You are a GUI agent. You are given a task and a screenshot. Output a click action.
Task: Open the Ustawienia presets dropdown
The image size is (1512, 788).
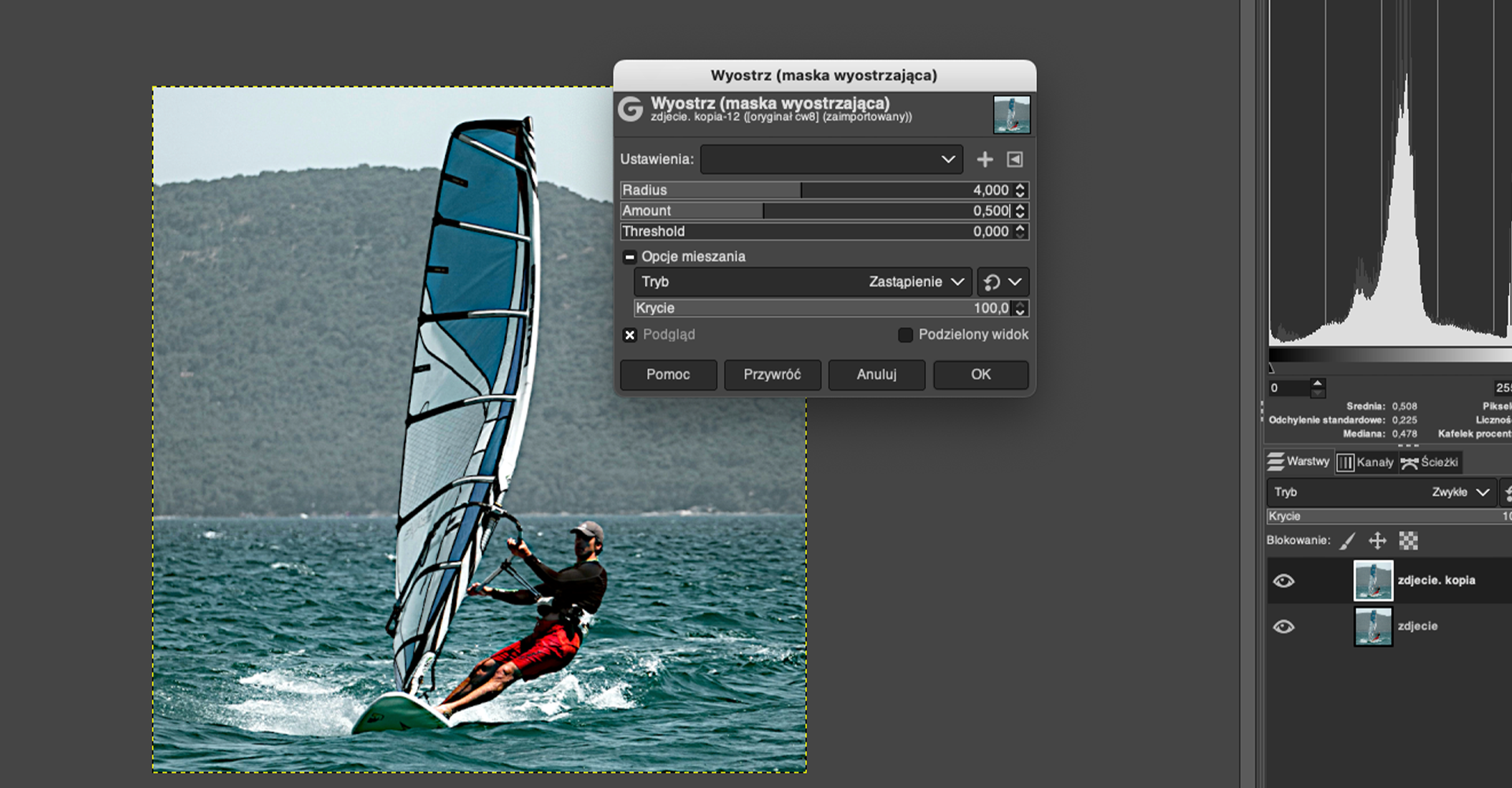tap(832, 159)
